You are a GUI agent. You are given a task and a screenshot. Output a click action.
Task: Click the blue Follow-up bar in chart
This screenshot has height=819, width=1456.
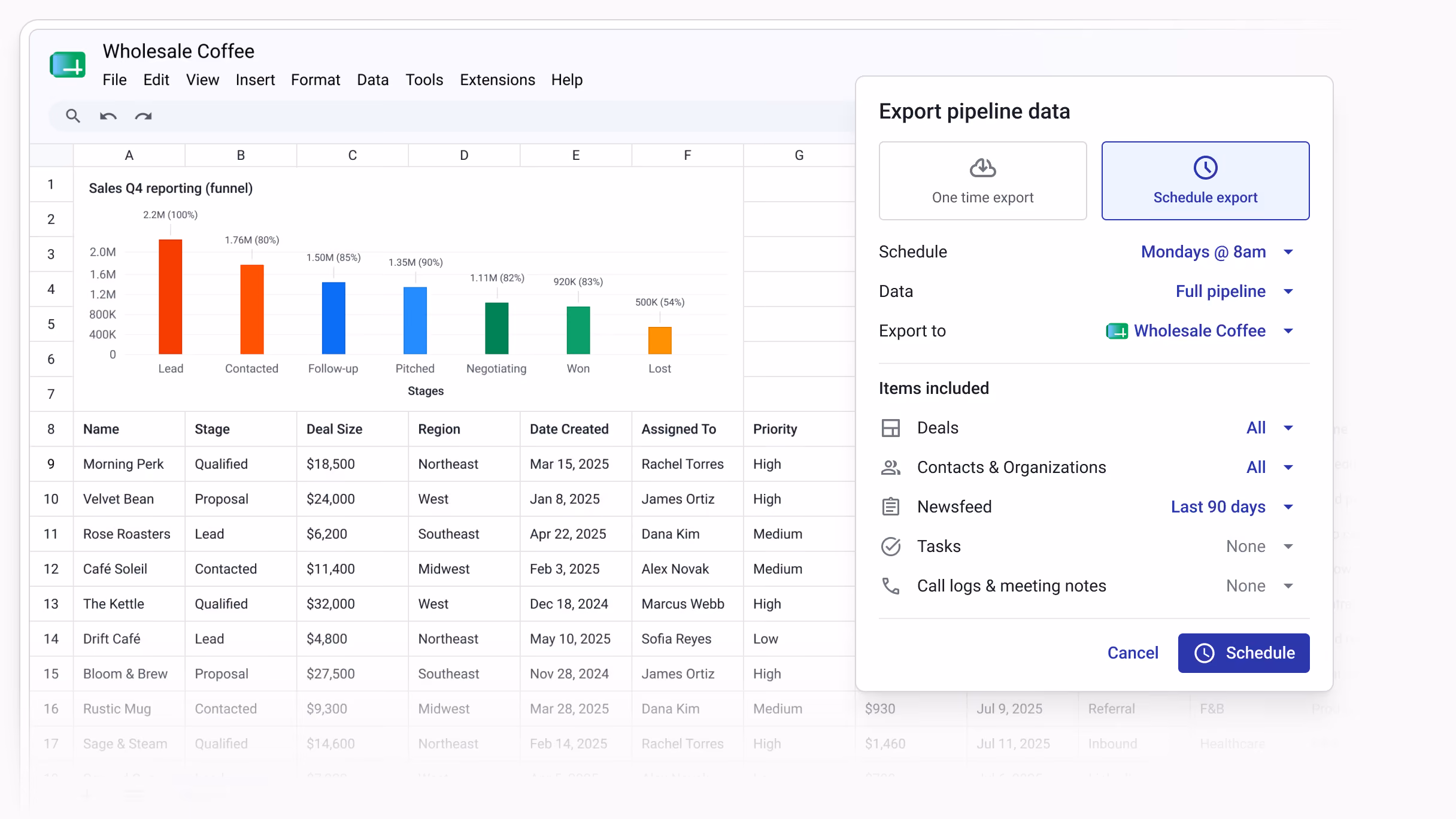[x=333, y=318]
